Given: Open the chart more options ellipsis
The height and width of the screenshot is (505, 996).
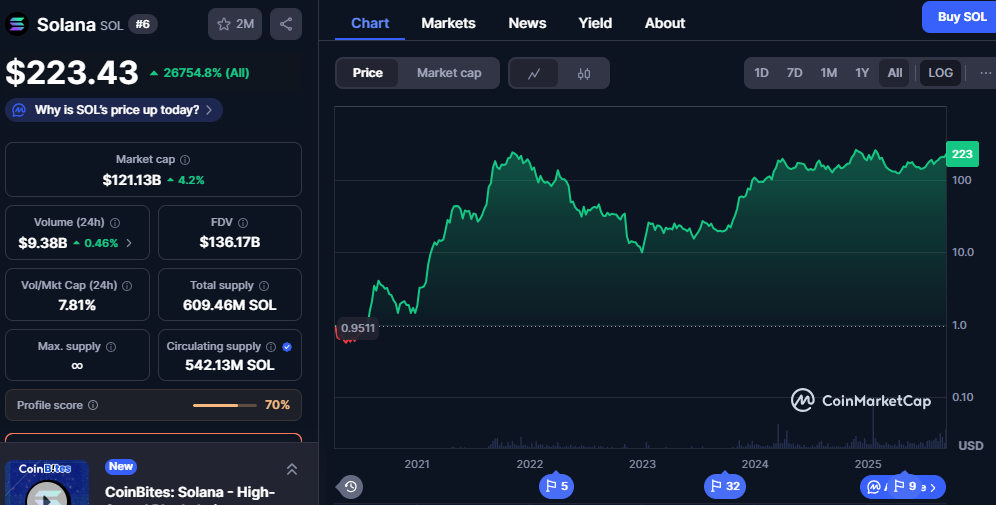Looking at the screenshot, I should (x=985, y=73).
